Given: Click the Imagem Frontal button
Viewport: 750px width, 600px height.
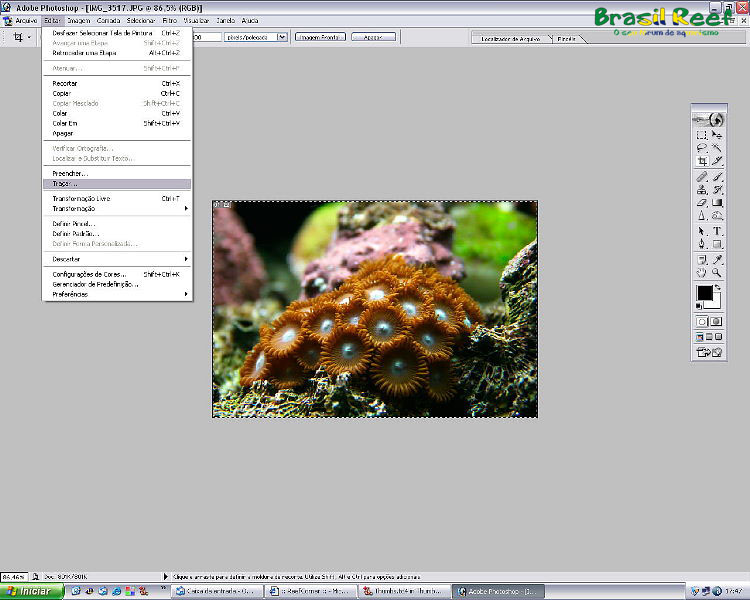Looking at the screenshot, I should pos(318,37).
